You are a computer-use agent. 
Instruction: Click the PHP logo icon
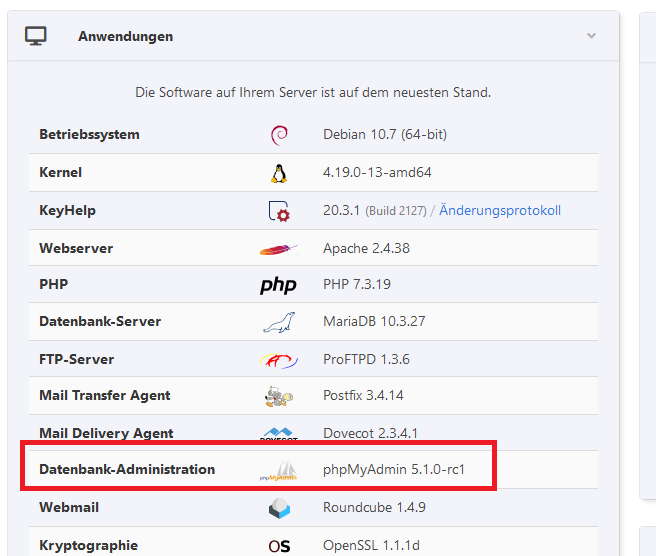pyautogui.click(x=279, y=286)
